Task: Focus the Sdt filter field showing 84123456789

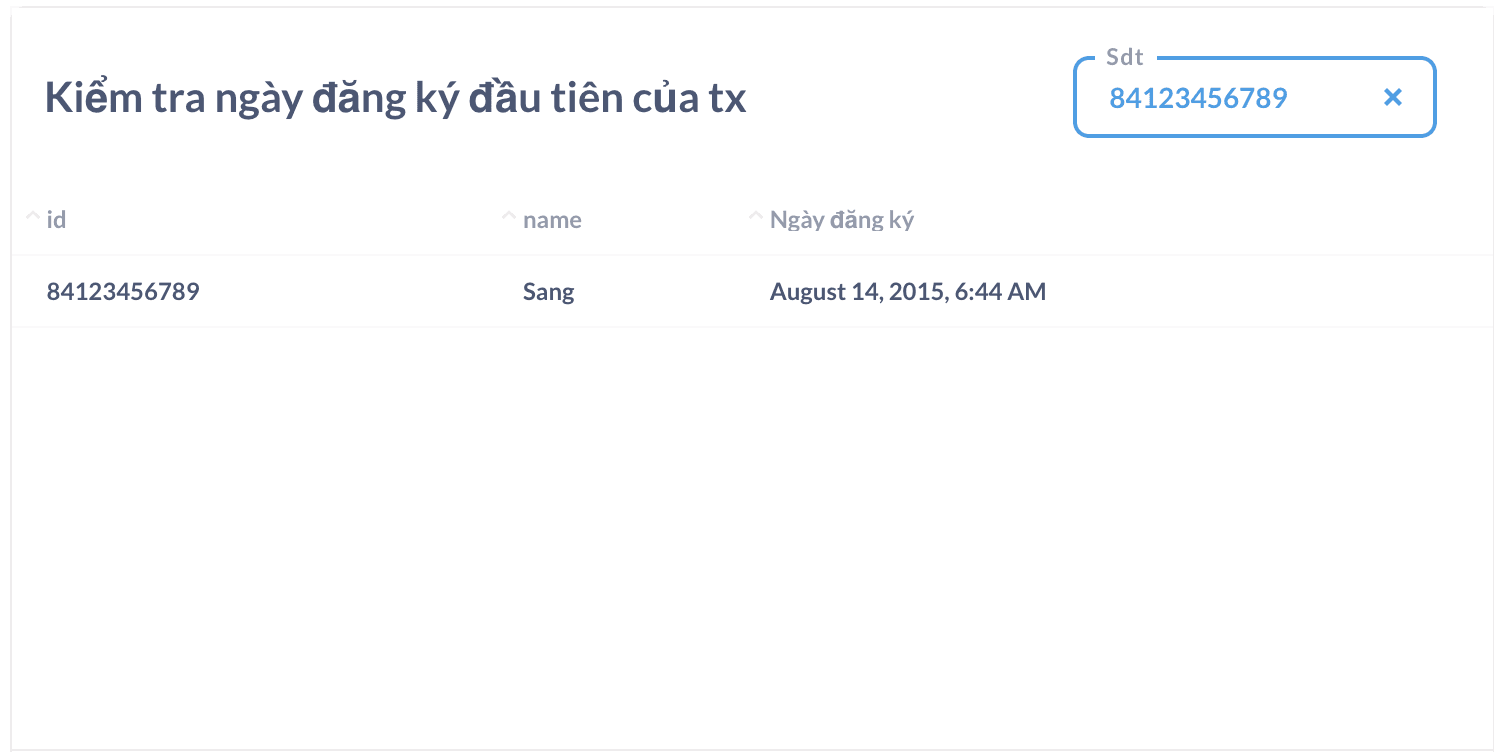Action: 1198,98
